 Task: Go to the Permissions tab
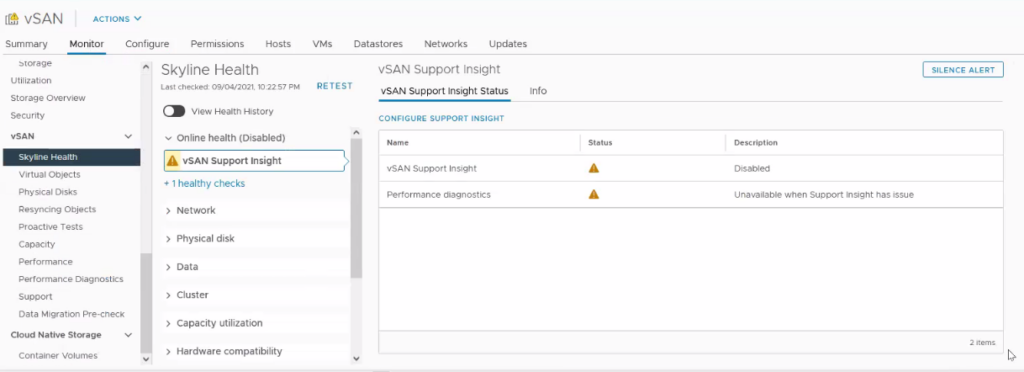point(217,44)
